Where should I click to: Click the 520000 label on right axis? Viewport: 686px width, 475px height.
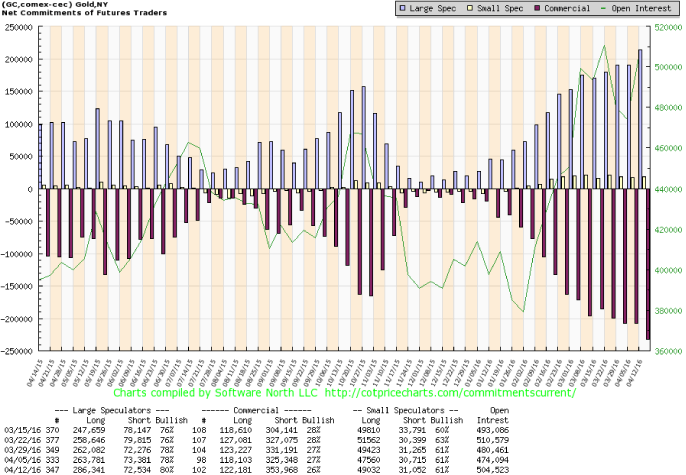[668, 27]
